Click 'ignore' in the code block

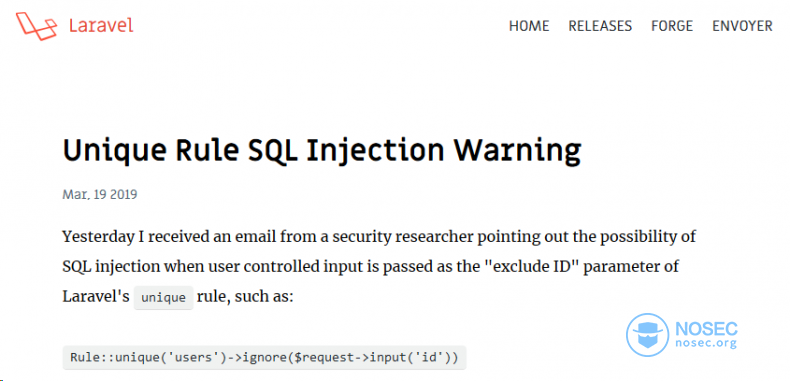(x=258, y=358)
